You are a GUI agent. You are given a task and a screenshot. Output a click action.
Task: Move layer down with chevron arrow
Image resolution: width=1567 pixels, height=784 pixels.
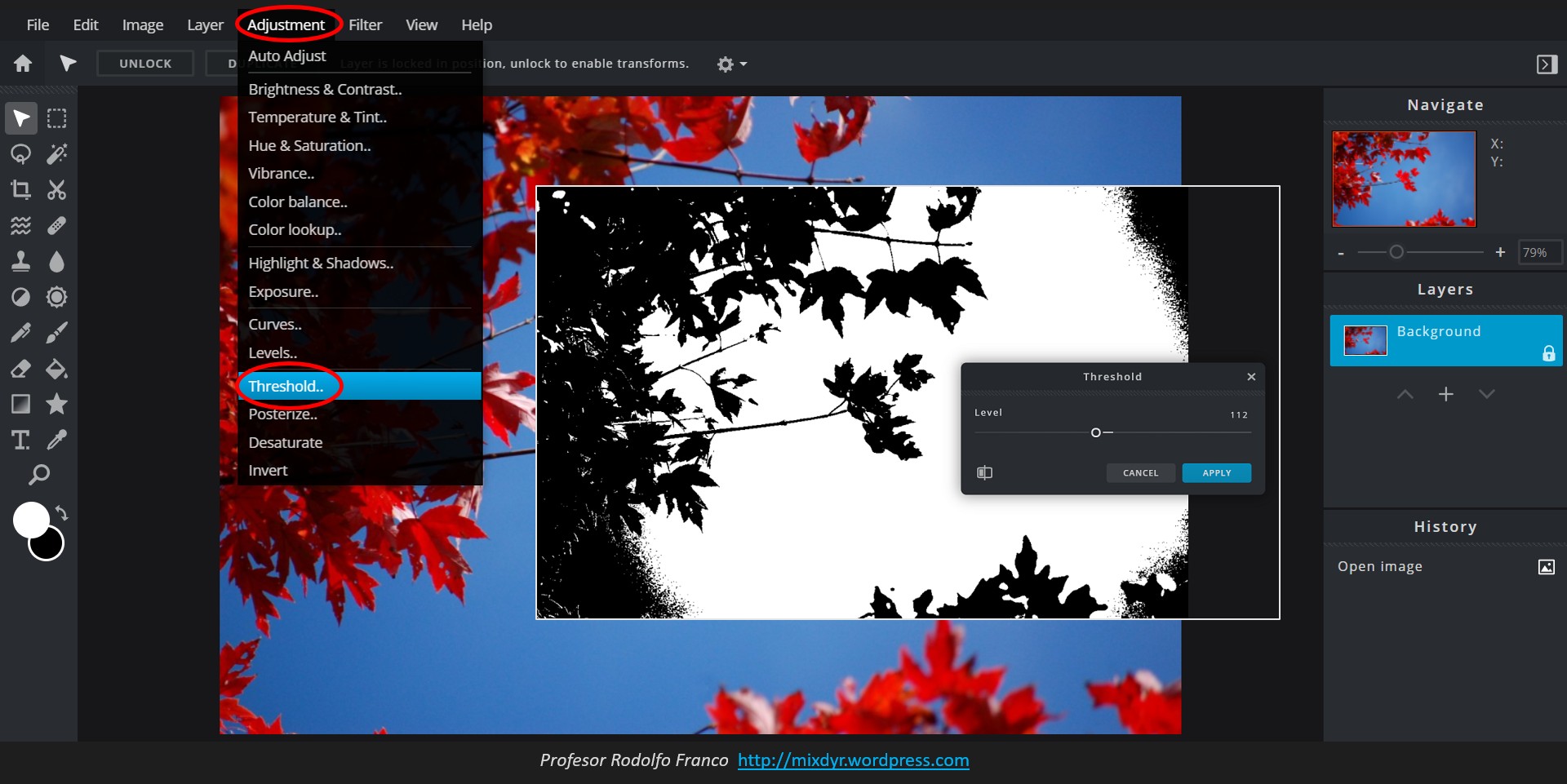[1486, 395]
